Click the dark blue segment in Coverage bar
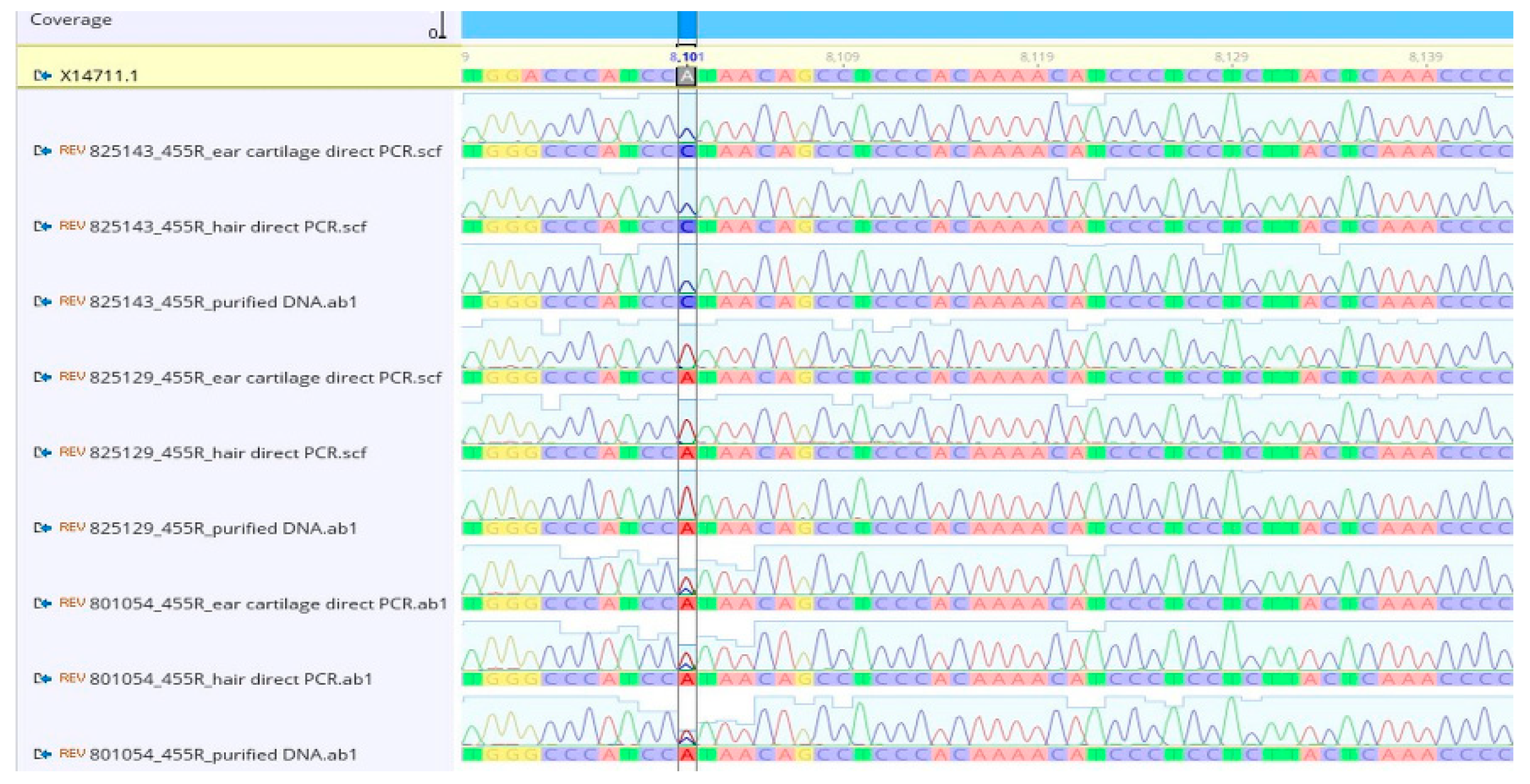Image resolution: width=1530 pixels, height=784 pixels. 687,25
